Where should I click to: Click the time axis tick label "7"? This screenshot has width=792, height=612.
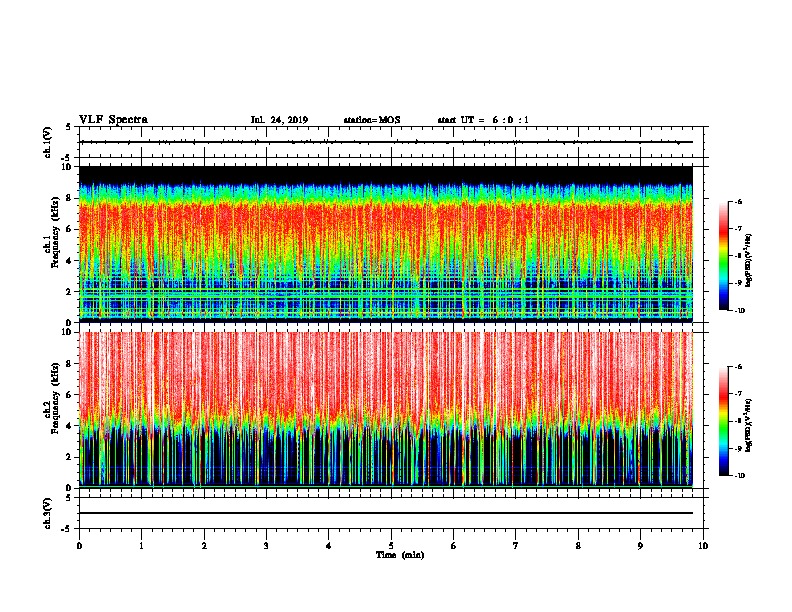pos(516,546)
